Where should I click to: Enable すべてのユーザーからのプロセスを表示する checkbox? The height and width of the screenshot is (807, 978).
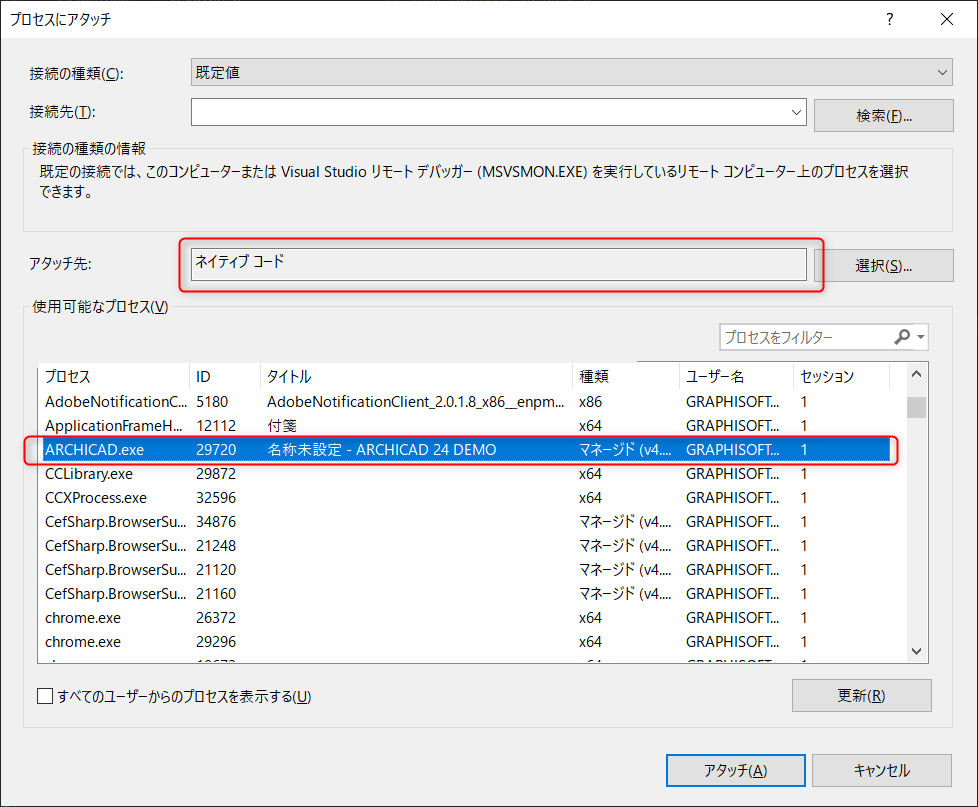(45, 696)
